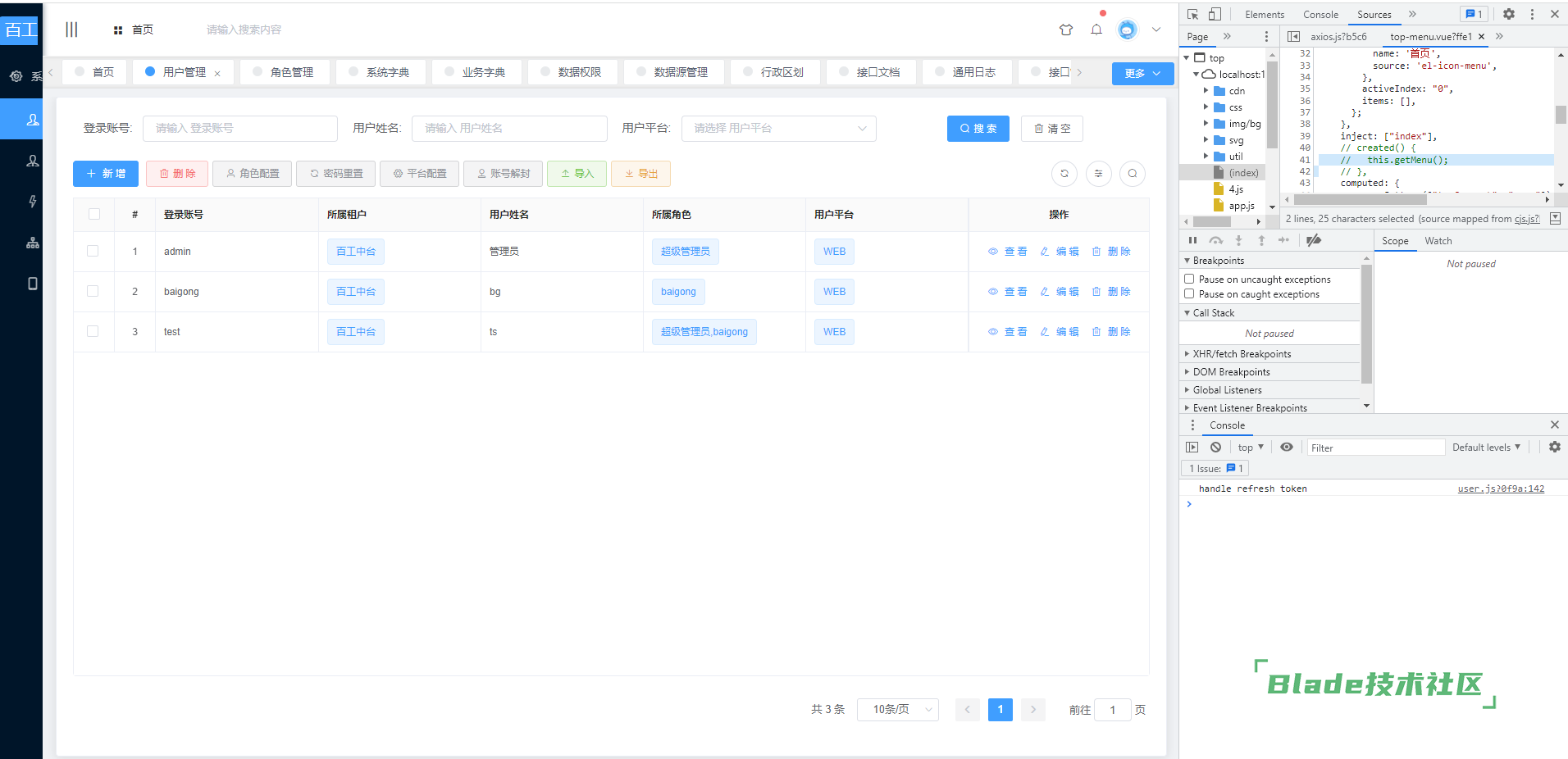The width and height of the screenshot is (1568, 759).
Task: Switch to Watch pane tab
Action: (1438, 240)
